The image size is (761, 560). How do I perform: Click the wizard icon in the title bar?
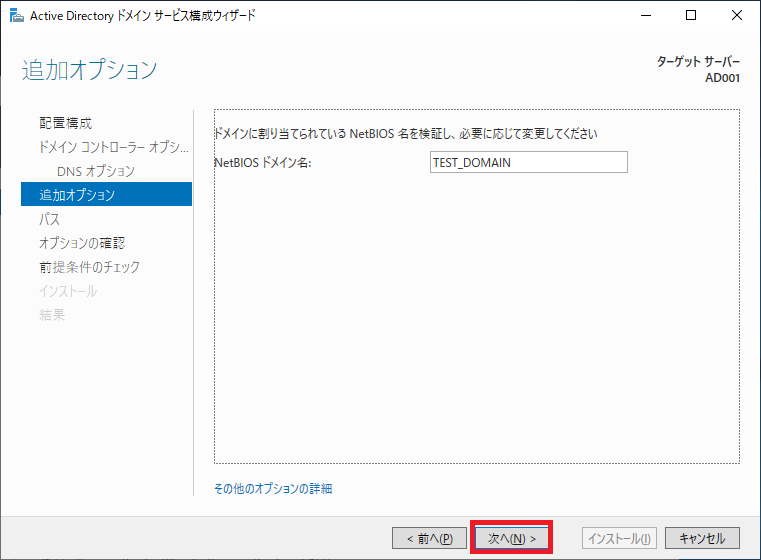17,16
